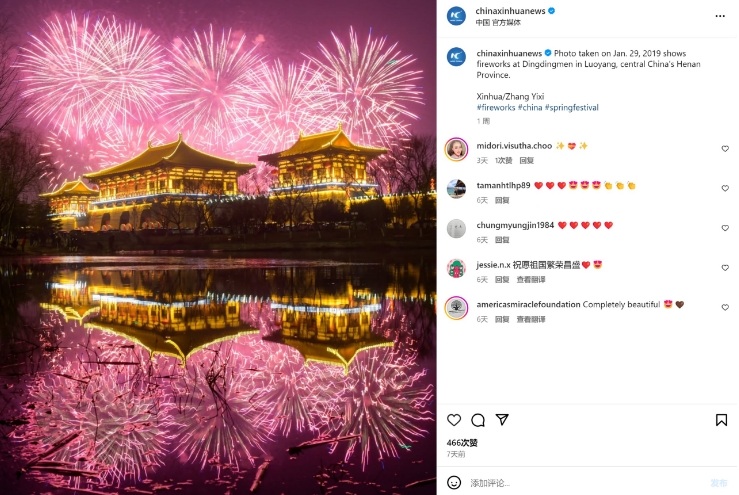Focus the add comment input field
Viewport: 739px width, 495px height.
(x=584, y=483)
